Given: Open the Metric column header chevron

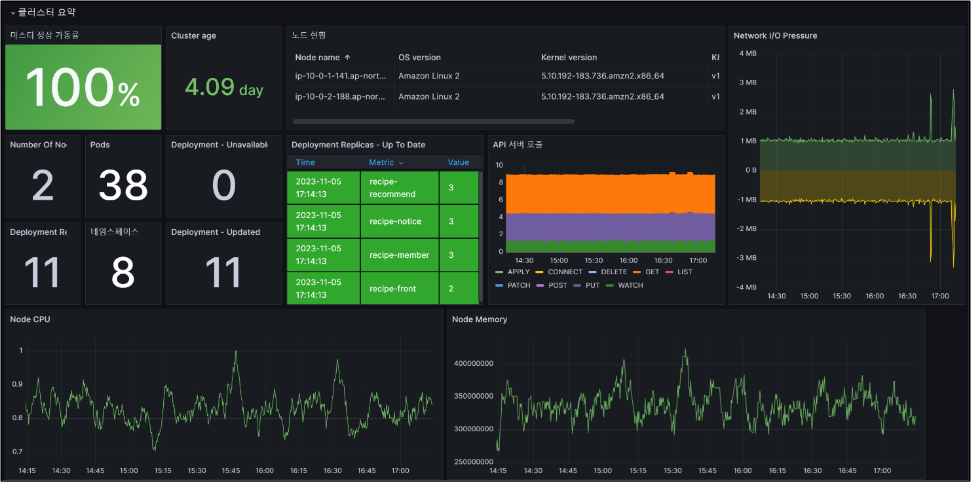Looking at the screenshot, I should click(401, 163).
